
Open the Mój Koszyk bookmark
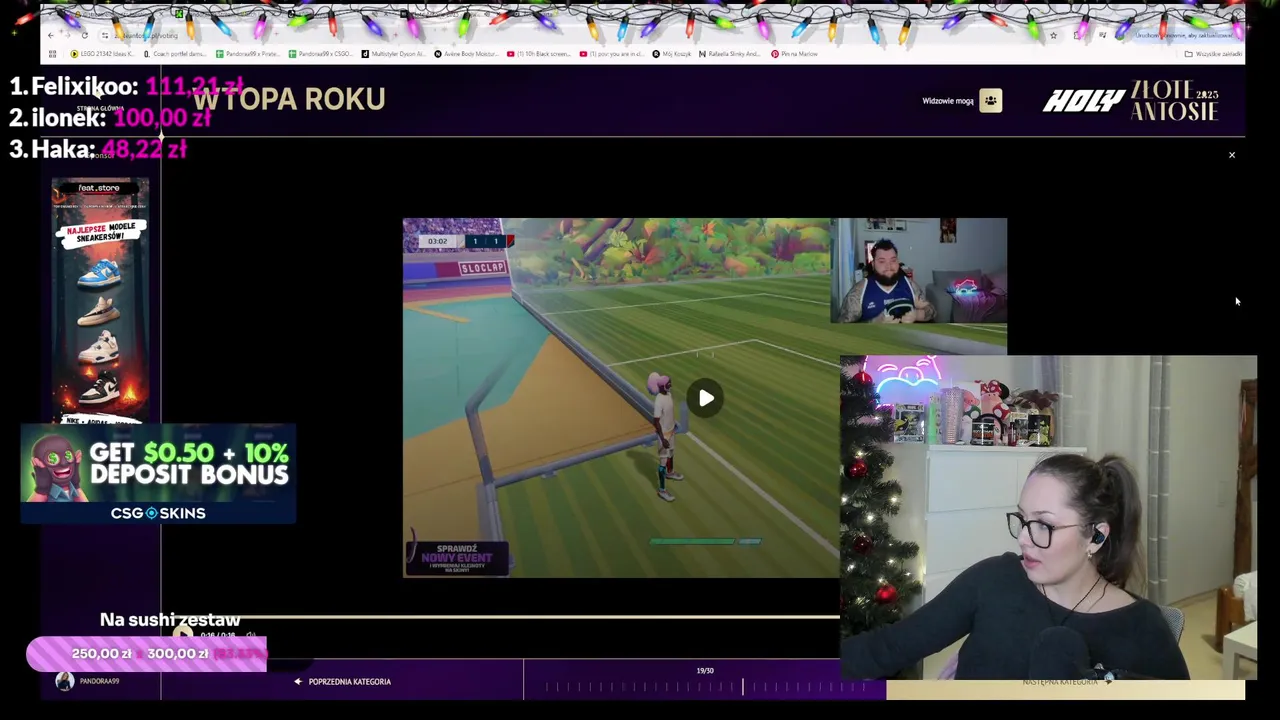coord(672,54)
